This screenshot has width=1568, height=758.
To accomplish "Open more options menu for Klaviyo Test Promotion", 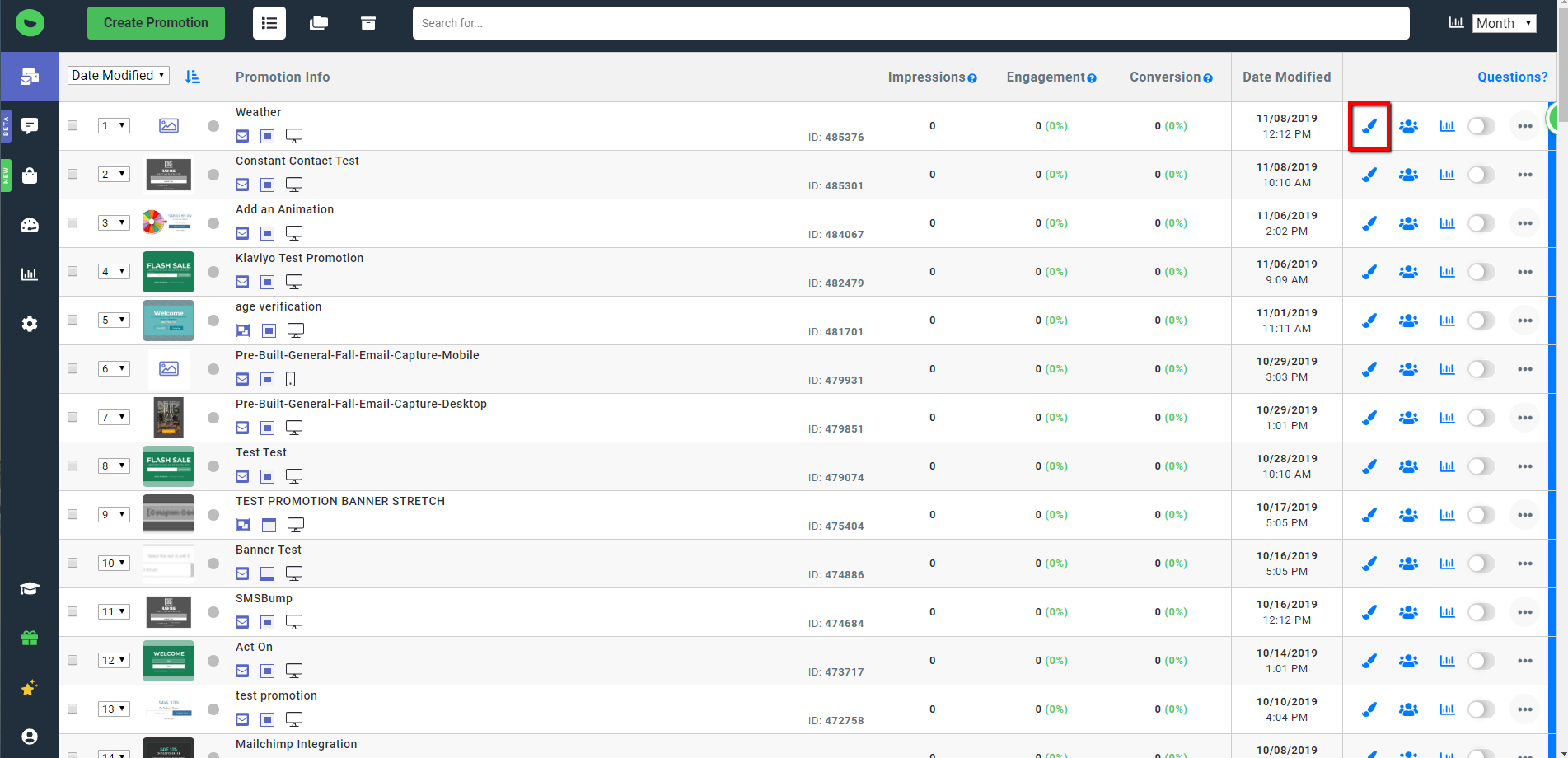I will coord(1524,272).
